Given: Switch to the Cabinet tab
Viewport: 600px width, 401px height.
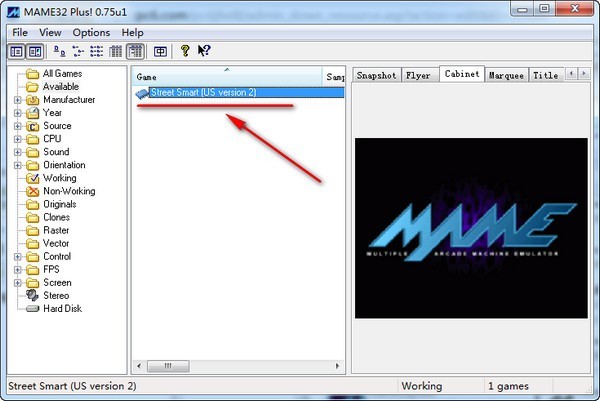Looking at the screenshot, I should pos(462,74).
